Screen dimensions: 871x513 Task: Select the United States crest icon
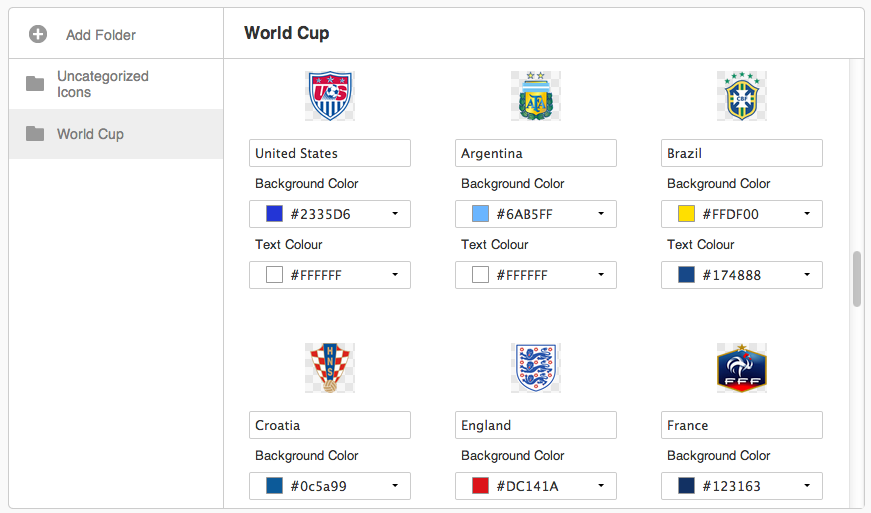330,95
